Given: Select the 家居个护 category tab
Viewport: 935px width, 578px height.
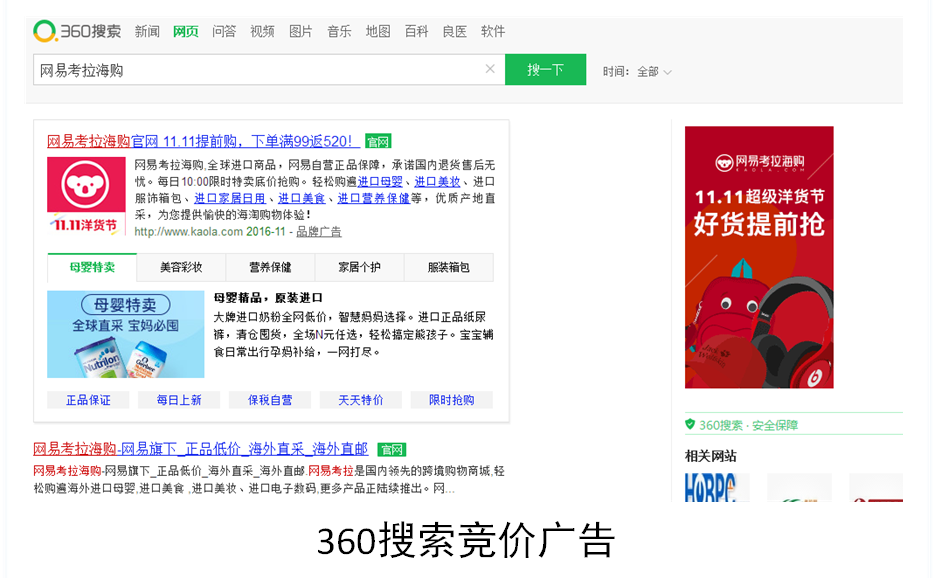Looking at the screenshot, I should (360, 267).
